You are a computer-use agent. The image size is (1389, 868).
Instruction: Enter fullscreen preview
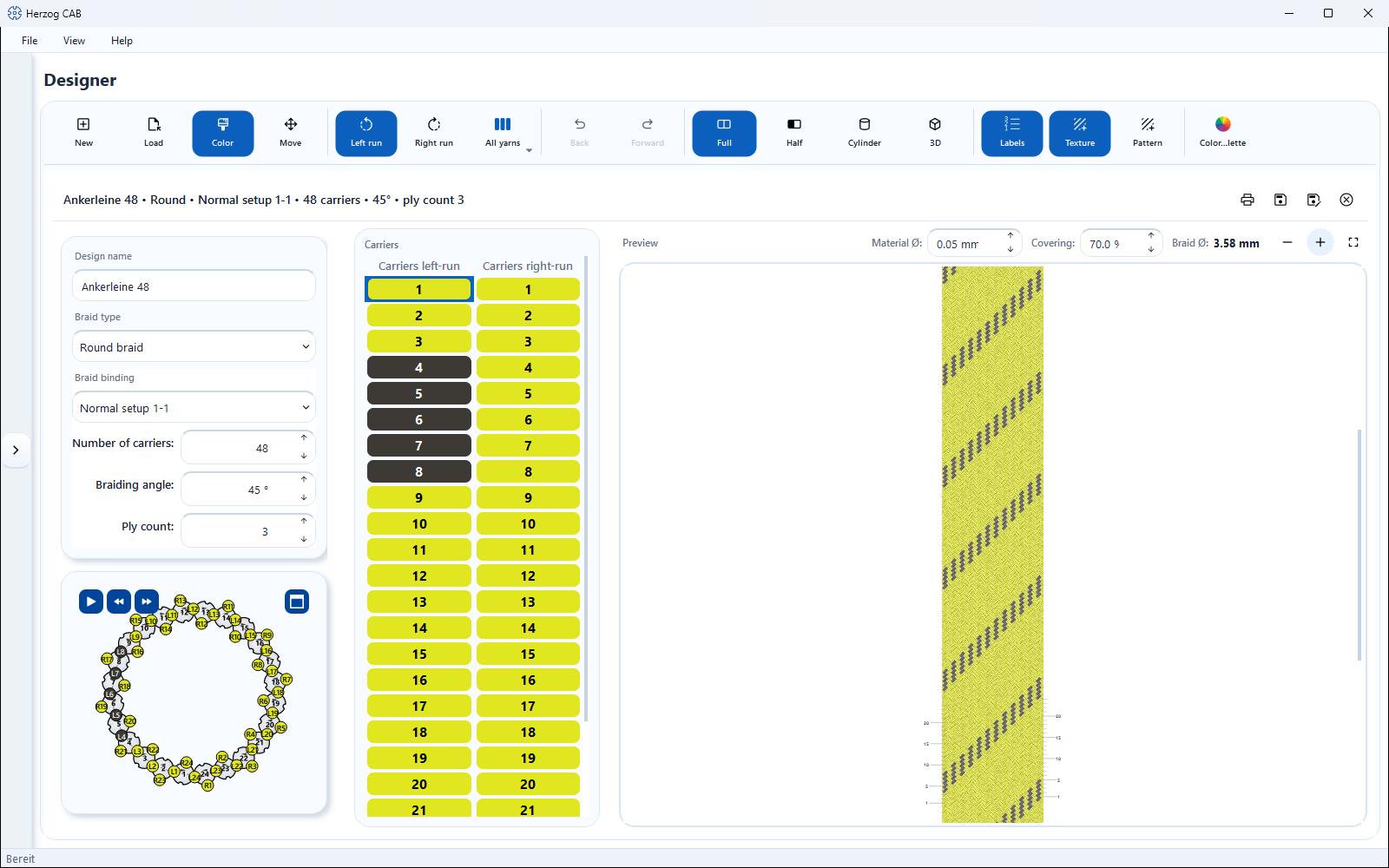pos(1353,242)
